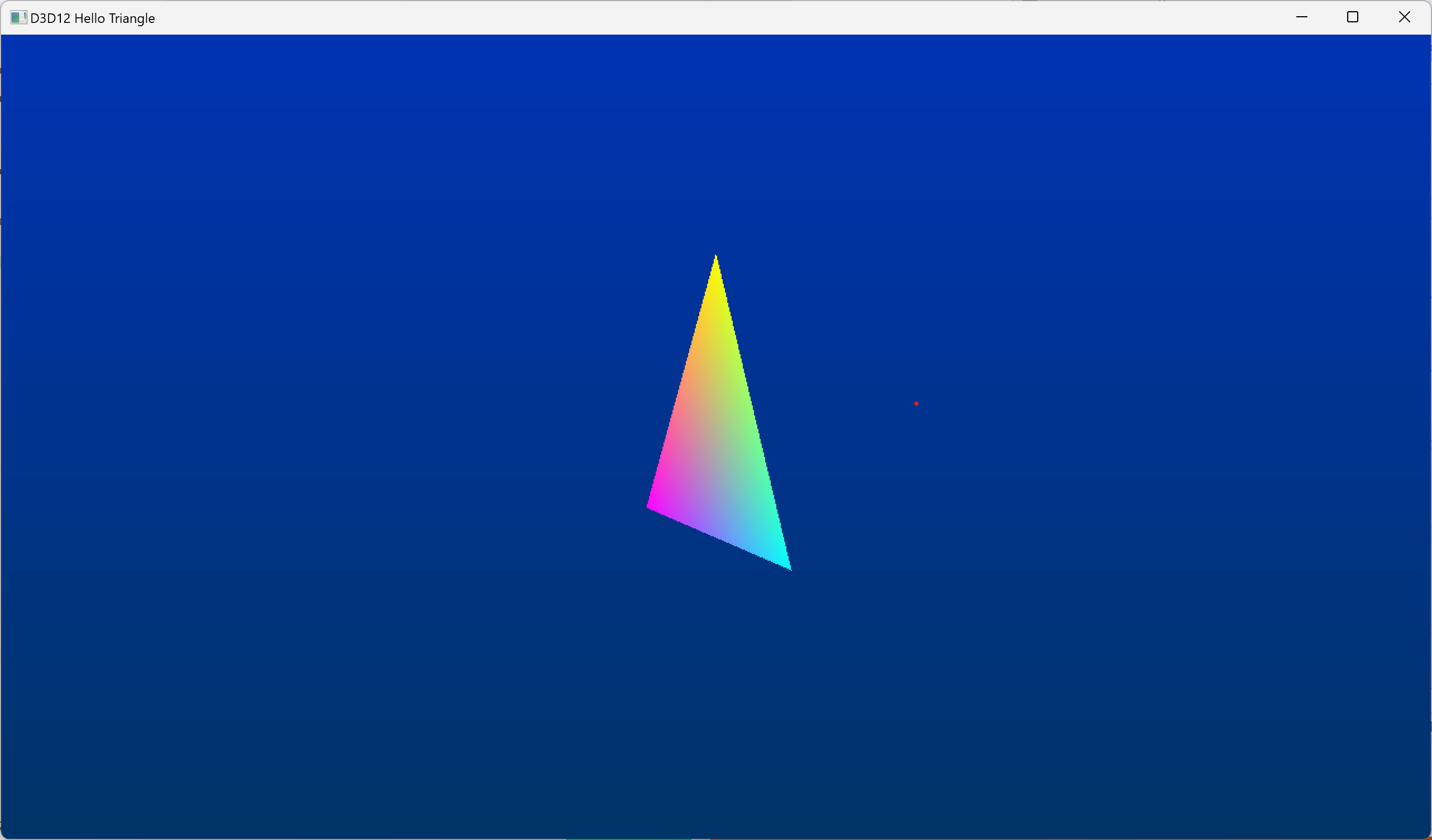Viewport: 1432px width, 840px height.
Task: Click the "Hello" word in window title
Action: coord(90,18)
